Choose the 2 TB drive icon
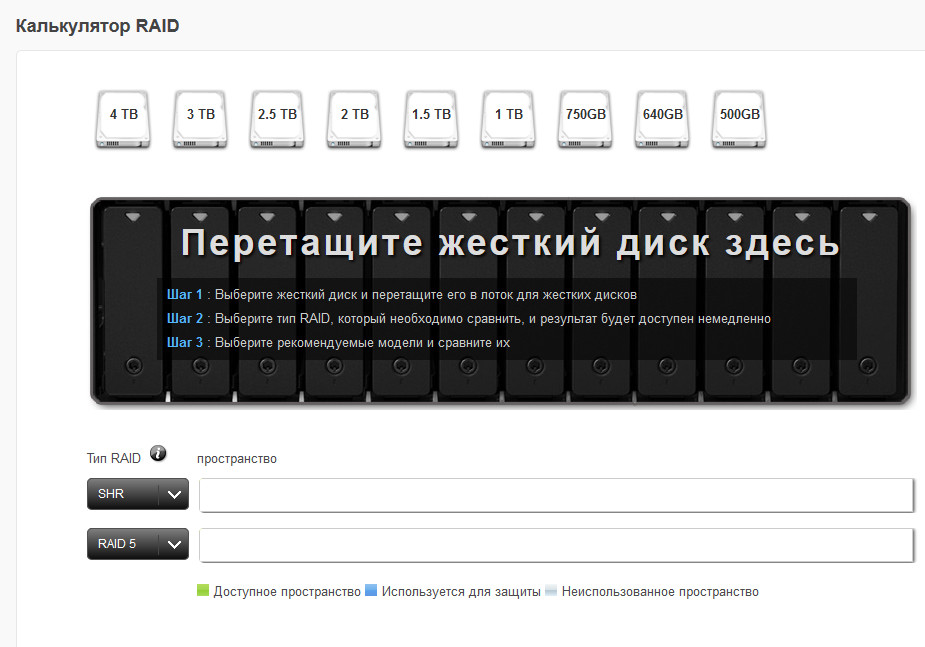 click(x=354, y=119)
